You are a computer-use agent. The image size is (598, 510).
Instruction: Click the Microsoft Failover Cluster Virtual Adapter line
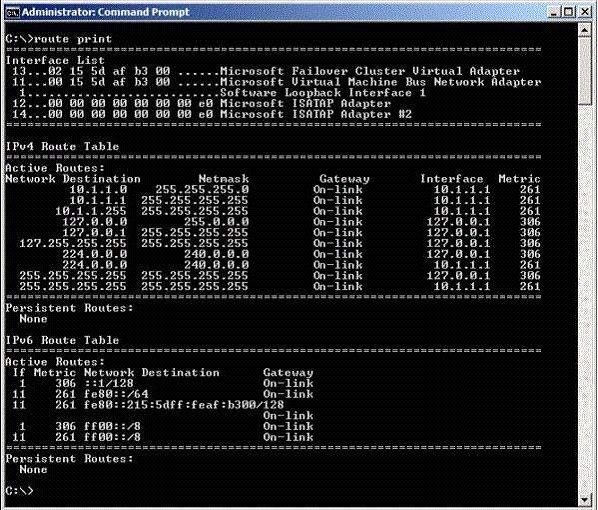coord(266,71)
